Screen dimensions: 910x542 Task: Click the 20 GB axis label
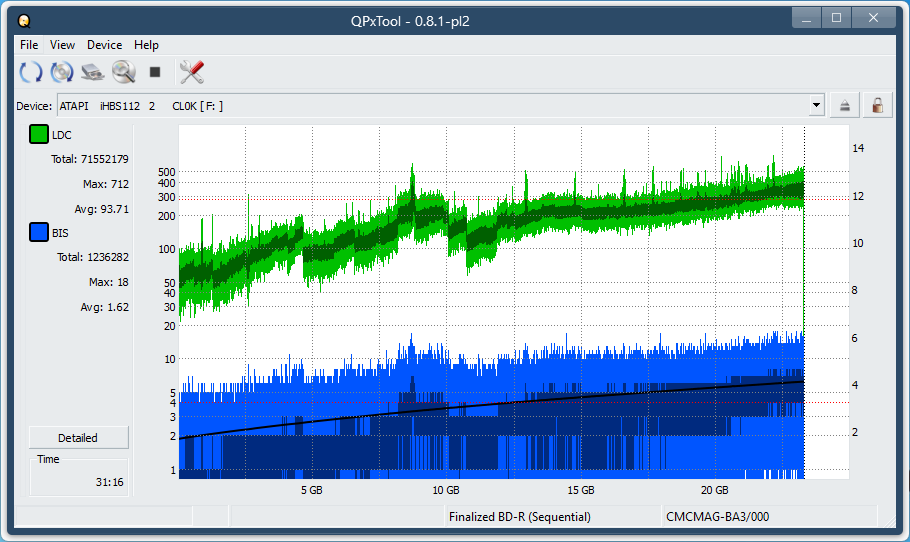[714, 490]
